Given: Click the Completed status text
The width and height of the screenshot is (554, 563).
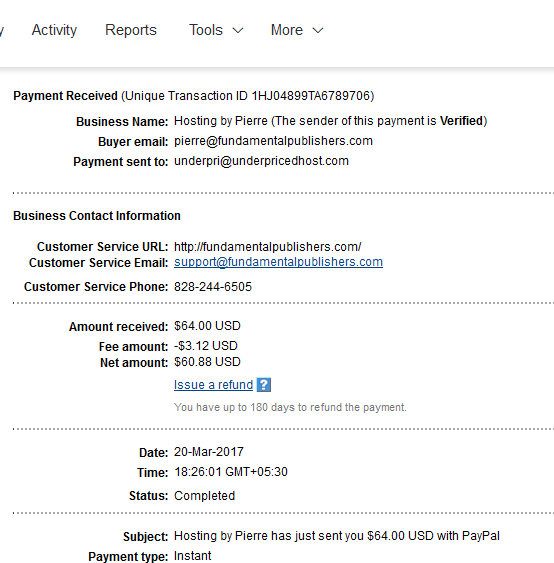Looking at the screenshot, I should point(204,496).
